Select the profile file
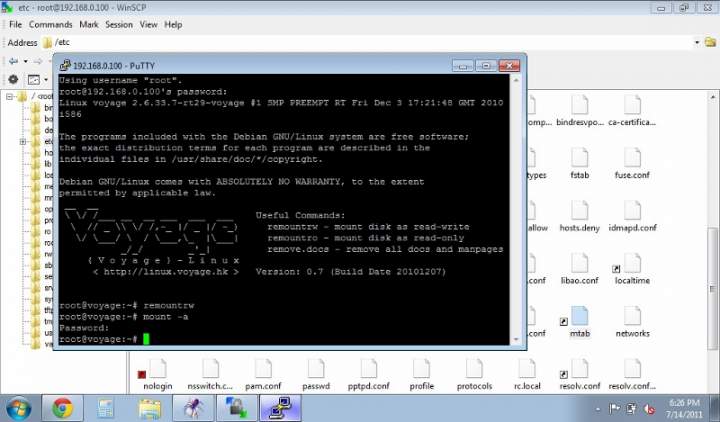The height and width of the screenshot is (422, 720). coord(422,375)
